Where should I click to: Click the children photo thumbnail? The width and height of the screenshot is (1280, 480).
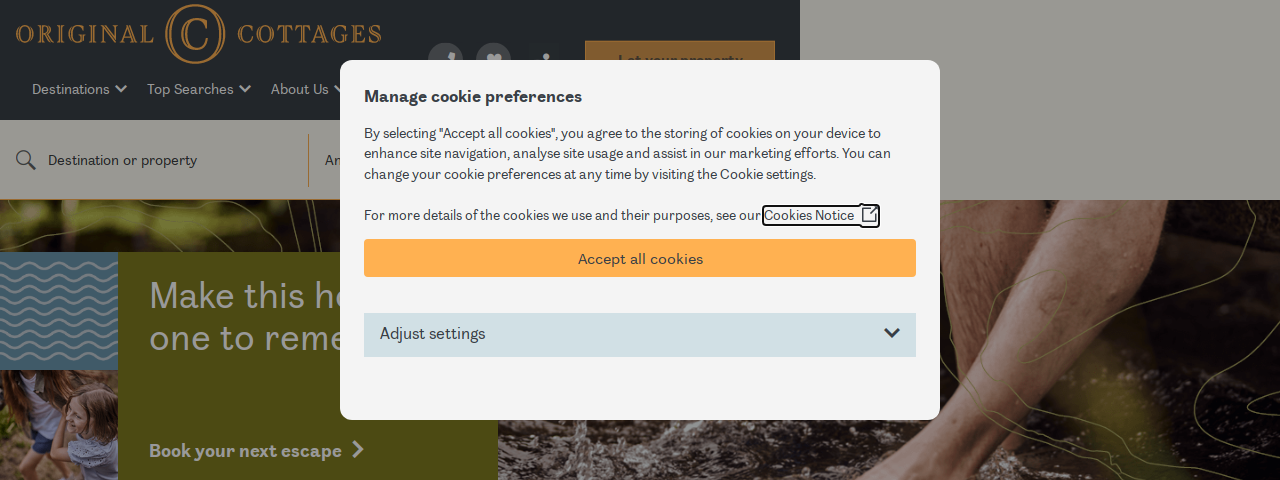[59, 425]
